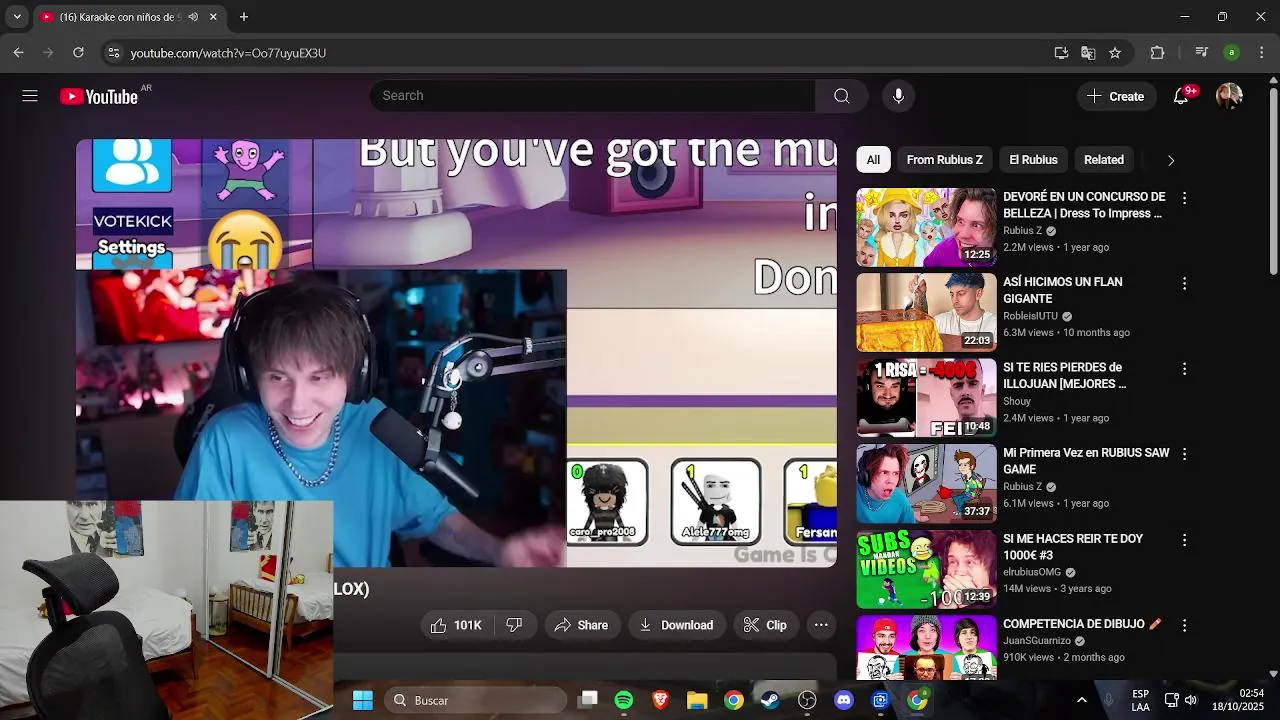Open the media controls icon in Chrome toolbar
This screenshot has height=720, width=1280.
pyautogui.click(x=1202, y=53)
